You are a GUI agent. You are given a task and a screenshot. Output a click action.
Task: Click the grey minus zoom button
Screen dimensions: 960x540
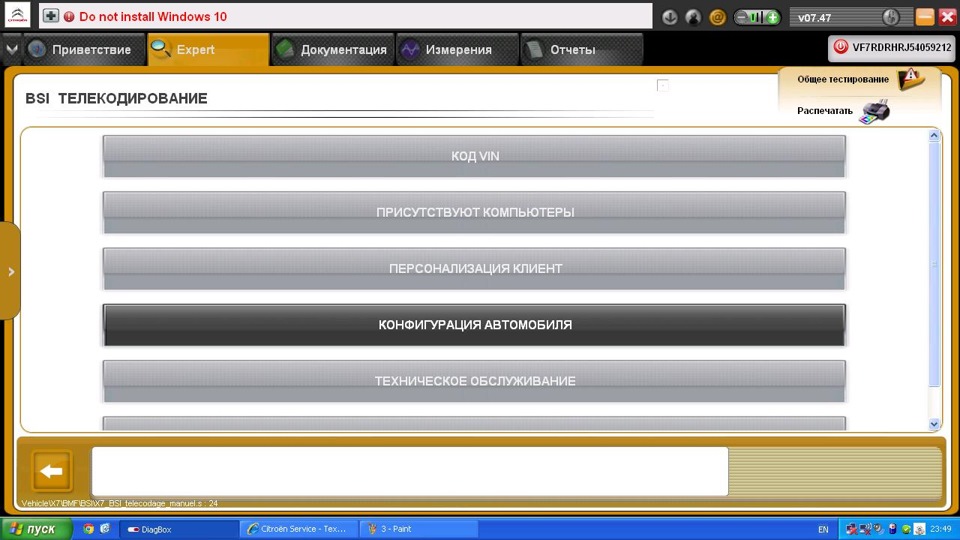[x=741, y=17]
